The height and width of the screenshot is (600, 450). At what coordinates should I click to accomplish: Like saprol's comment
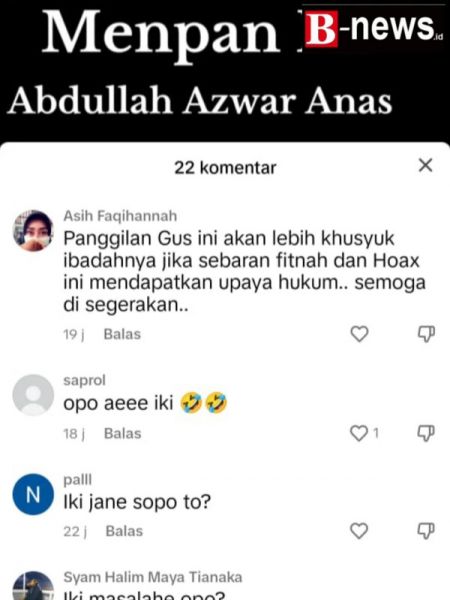[359, 433]
